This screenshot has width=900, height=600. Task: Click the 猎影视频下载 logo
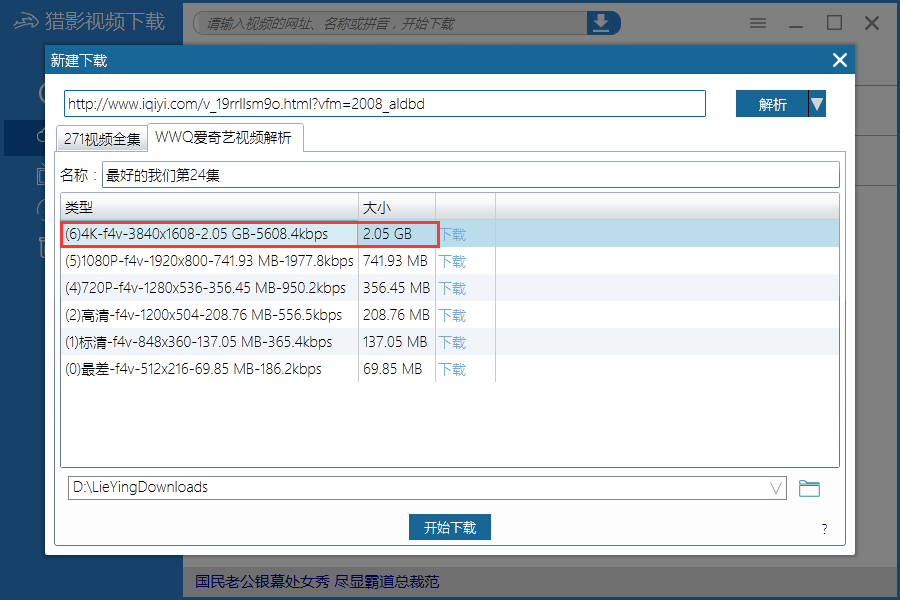[x=89, y=21]
